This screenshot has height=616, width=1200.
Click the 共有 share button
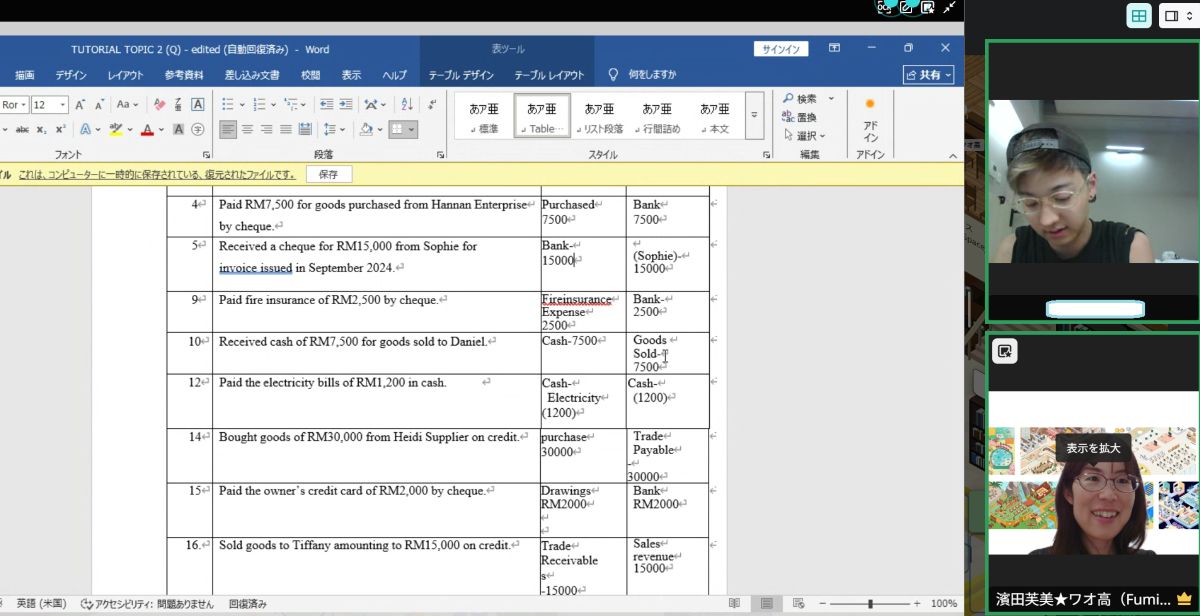click(x=928, y=75)
